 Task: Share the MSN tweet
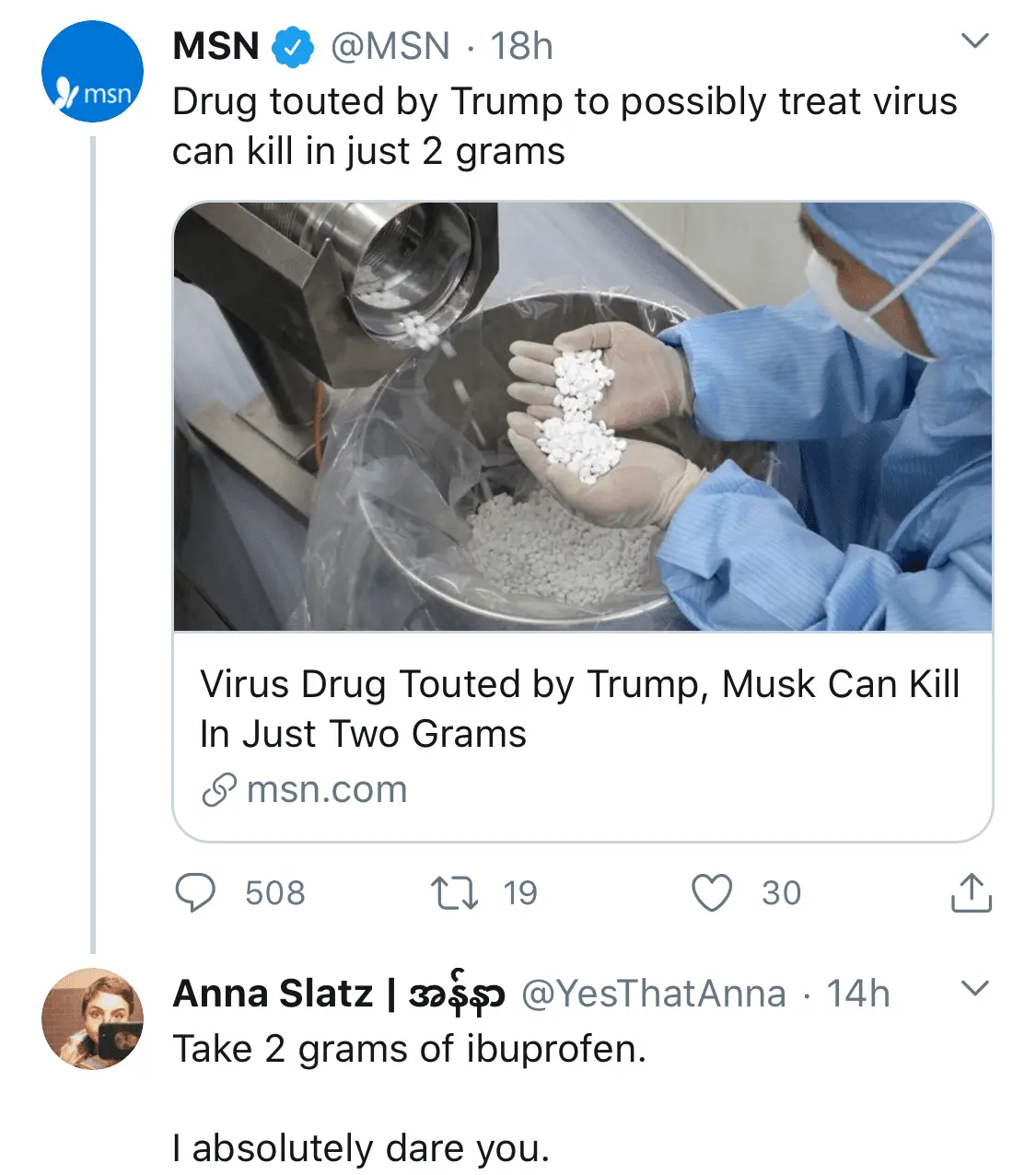[x=971, y=892]
